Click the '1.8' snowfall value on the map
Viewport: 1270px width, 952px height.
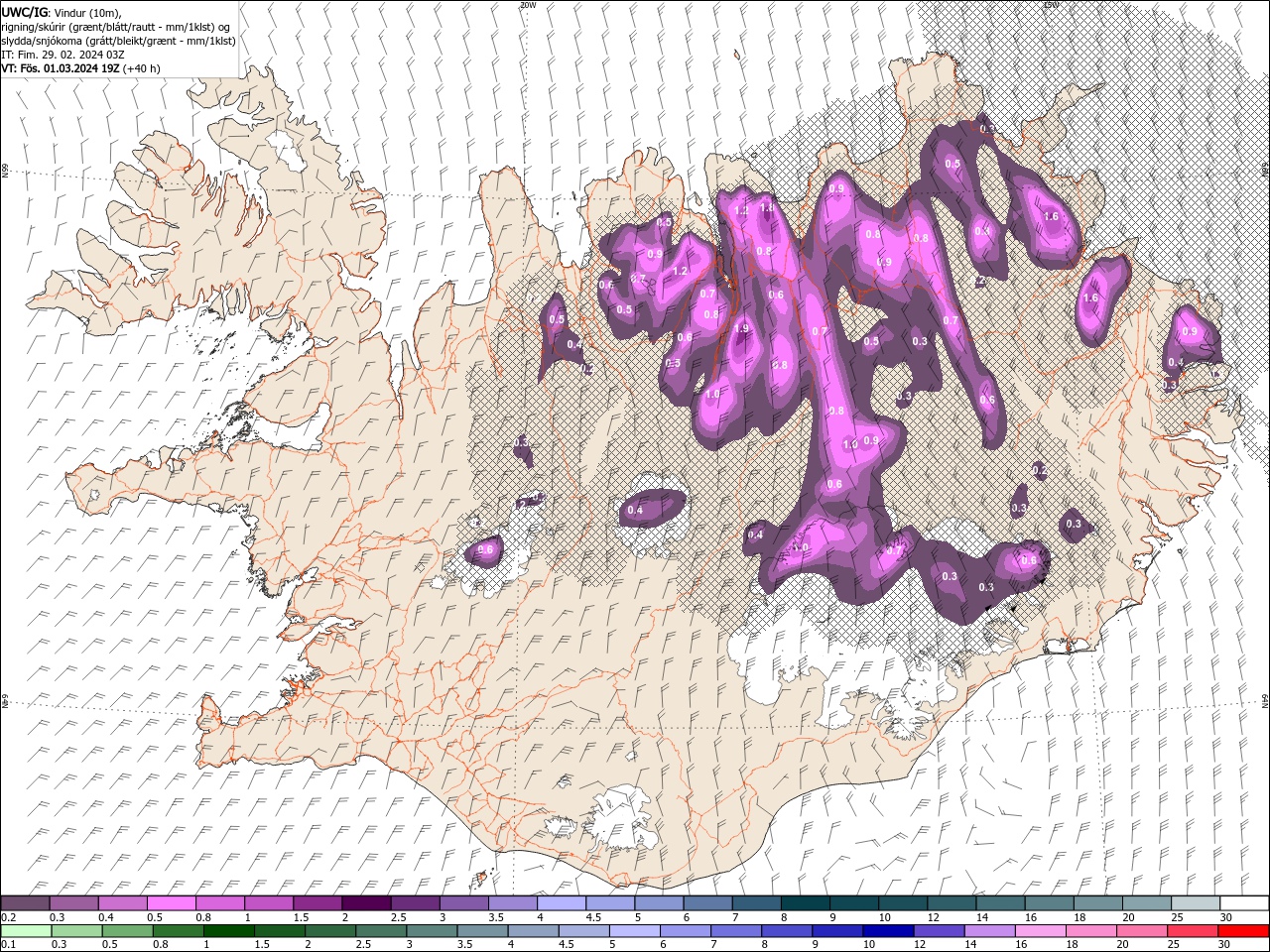767,208
